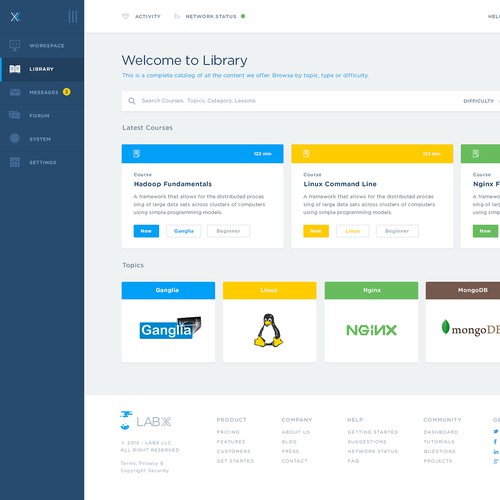Click the Workspace monitor icon
500x500 pixels.
tap(15, 45)
